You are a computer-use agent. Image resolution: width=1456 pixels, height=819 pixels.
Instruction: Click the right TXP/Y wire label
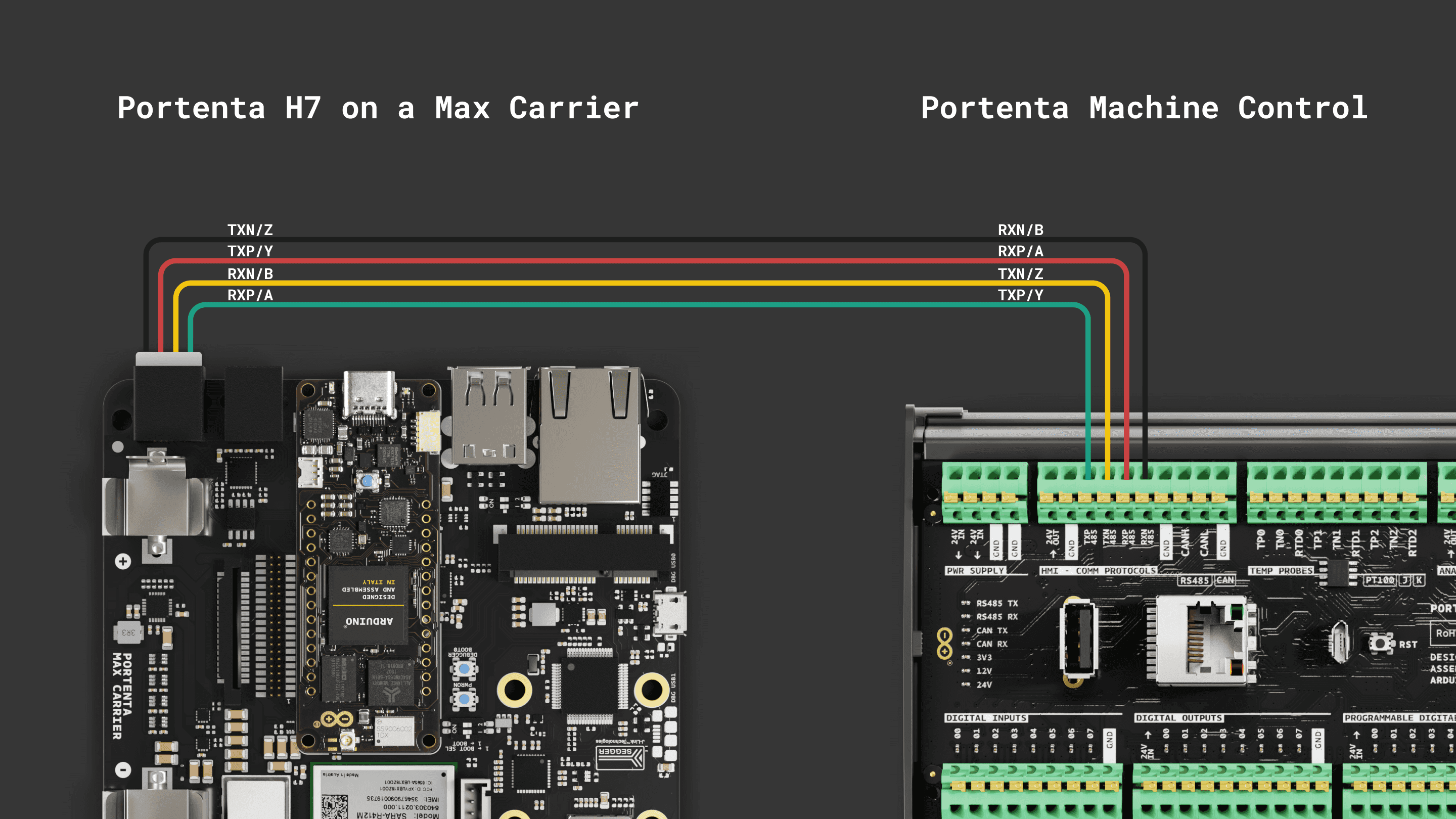(1020, 295)
